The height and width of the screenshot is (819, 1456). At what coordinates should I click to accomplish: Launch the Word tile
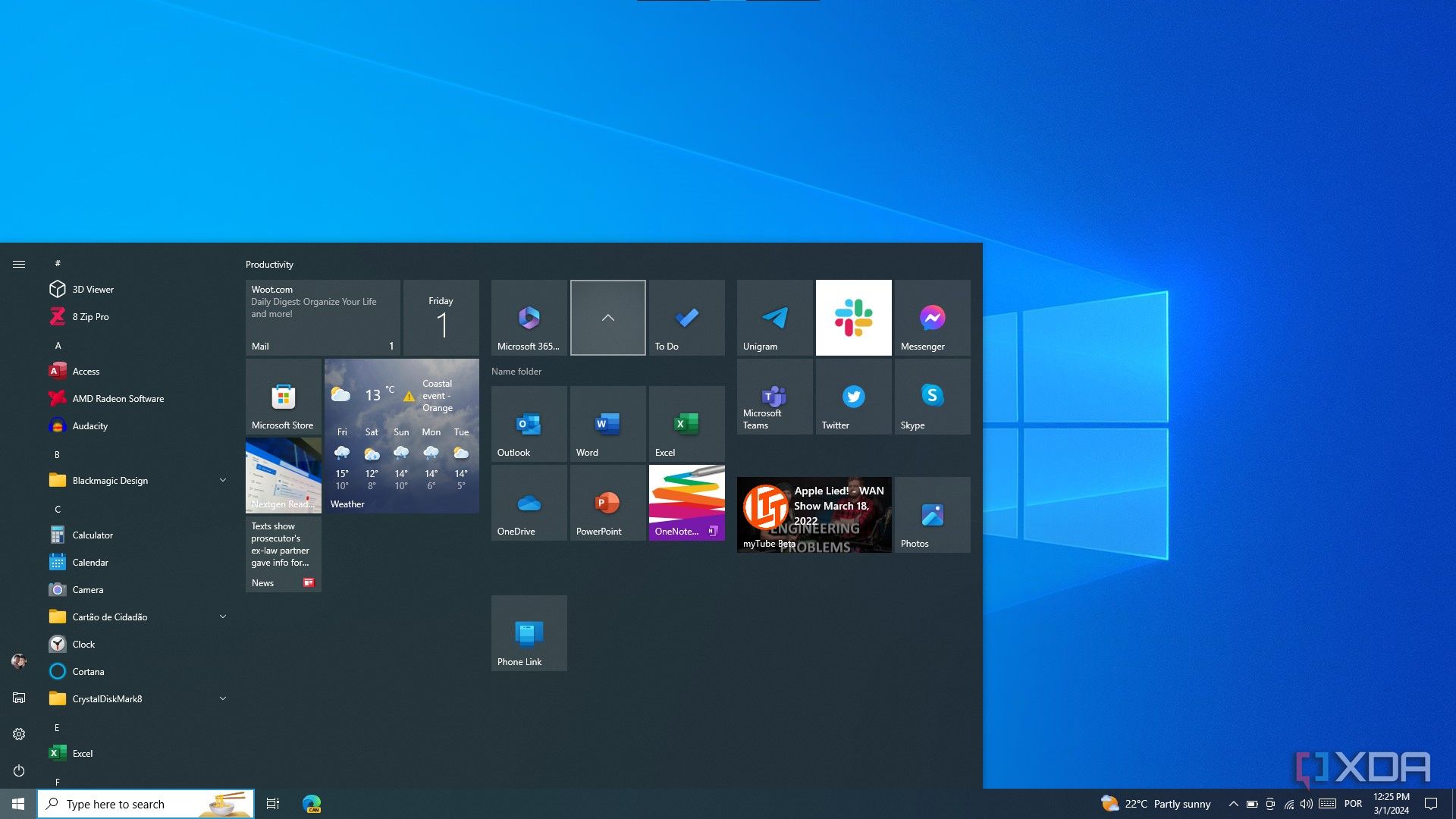point(608,424)
